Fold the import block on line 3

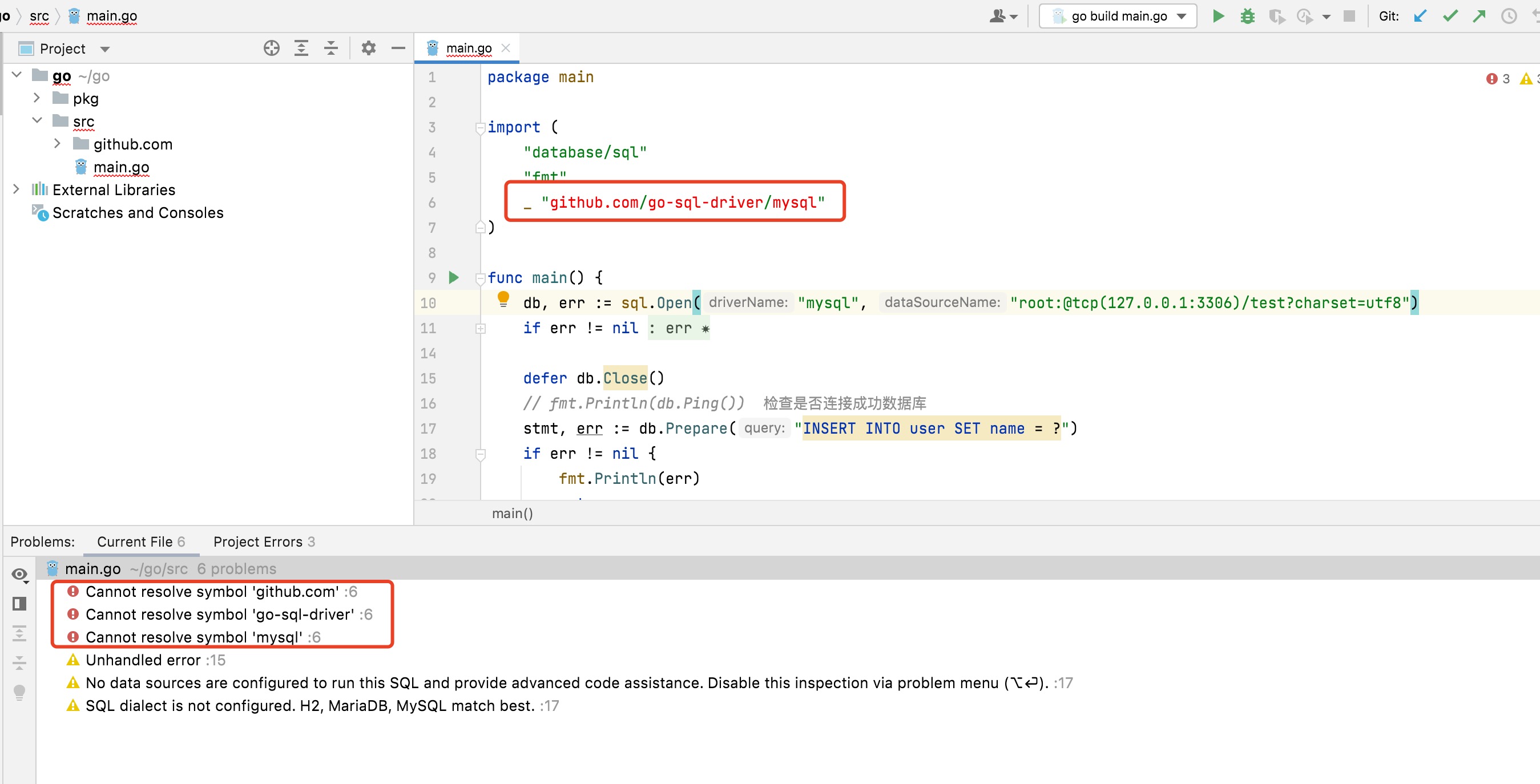coord(480,128)
